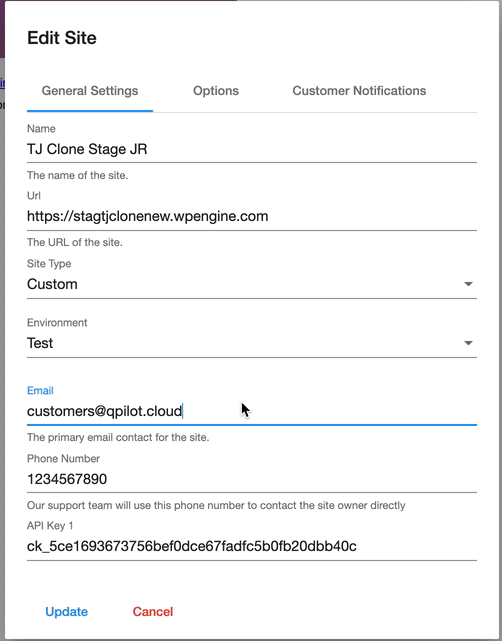The image size is (502, 641).
Task: Click the Cancel button
Action: point(153,612)
